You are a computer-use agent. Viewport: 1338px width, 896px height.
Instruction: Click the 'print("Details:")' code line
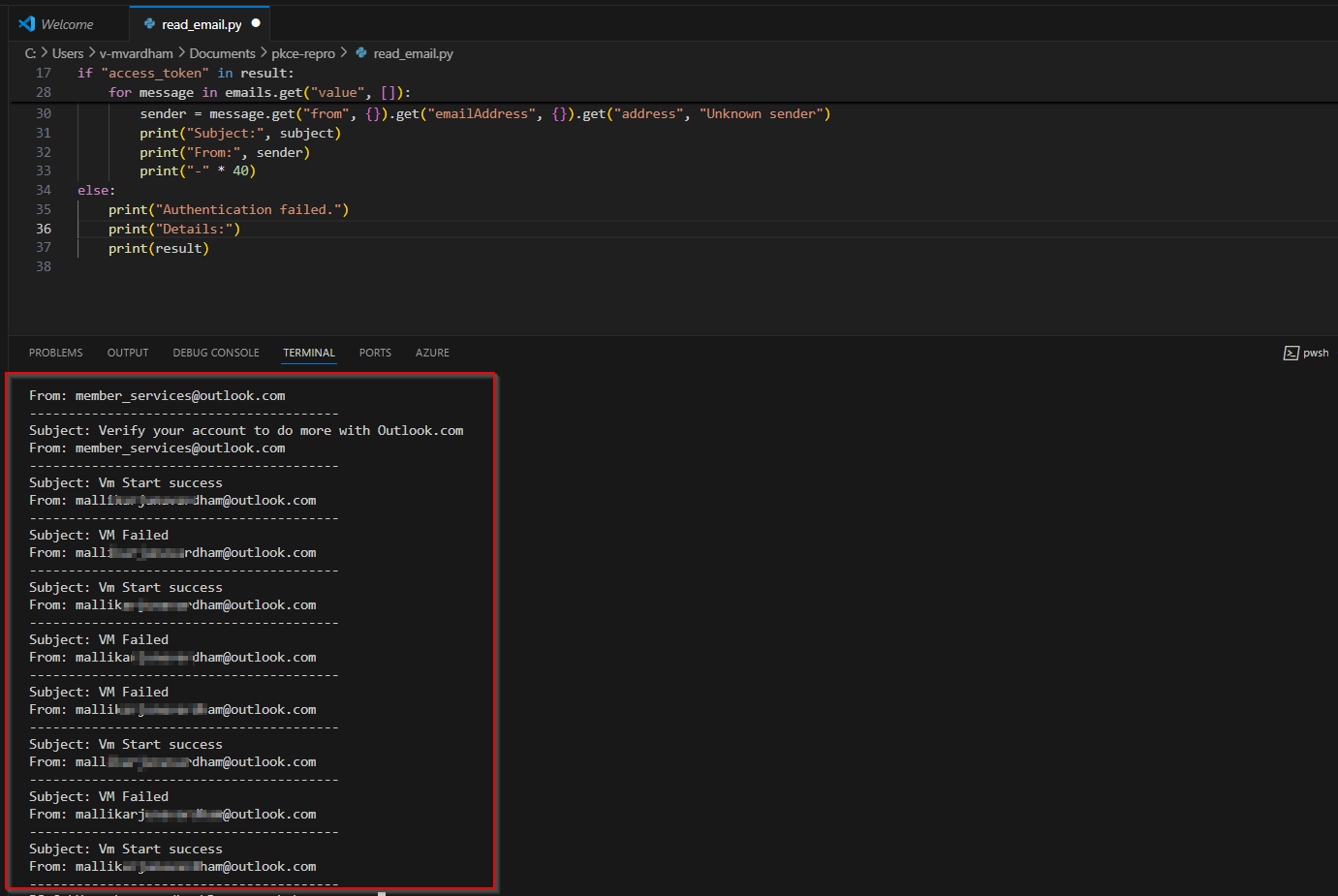click(x=174, y=229)
